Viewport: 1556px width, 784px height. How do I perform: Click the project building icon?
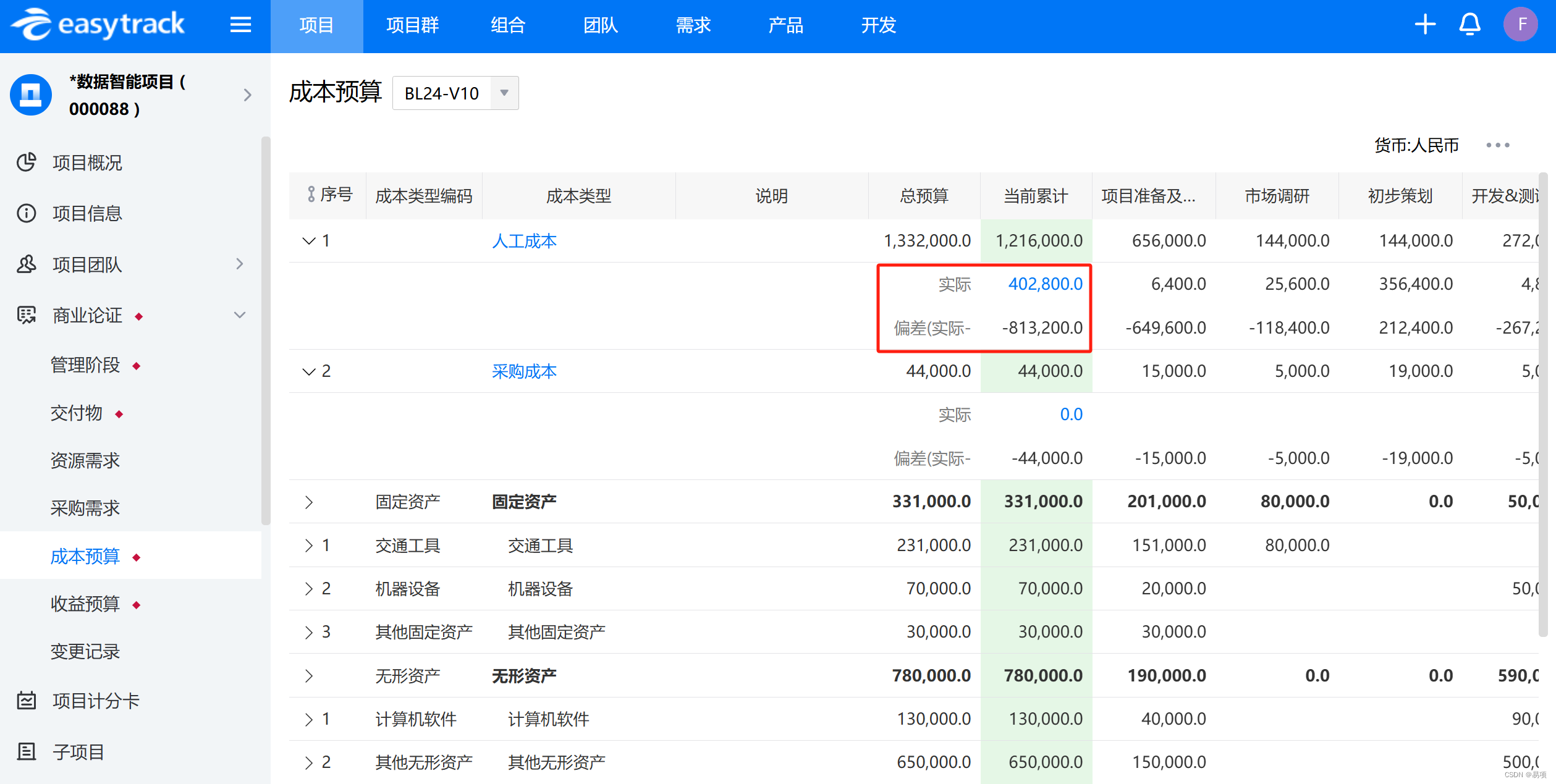[31, 95]
